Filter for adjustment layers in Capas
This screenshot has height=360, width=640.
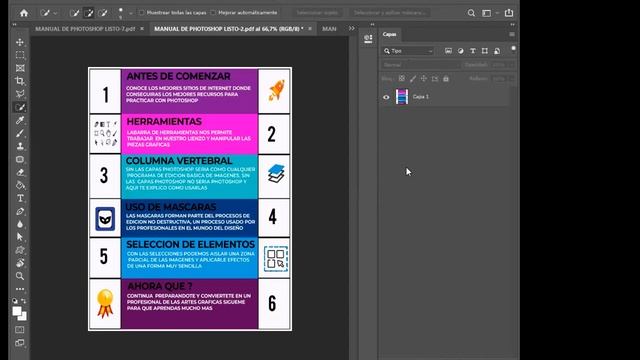(x=460, y=51)
